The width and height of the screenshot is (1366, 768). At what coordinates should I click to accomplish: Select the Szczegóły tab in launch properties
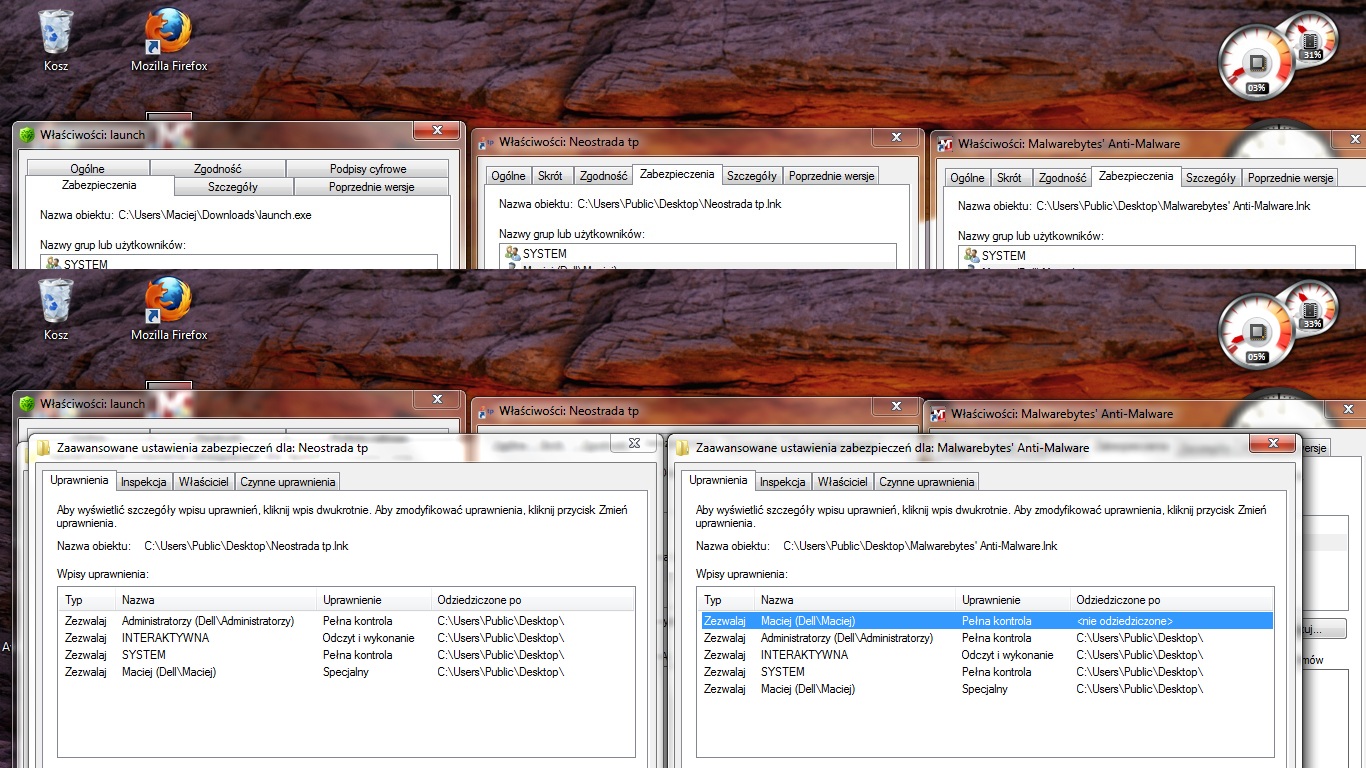tap(233, 187)
